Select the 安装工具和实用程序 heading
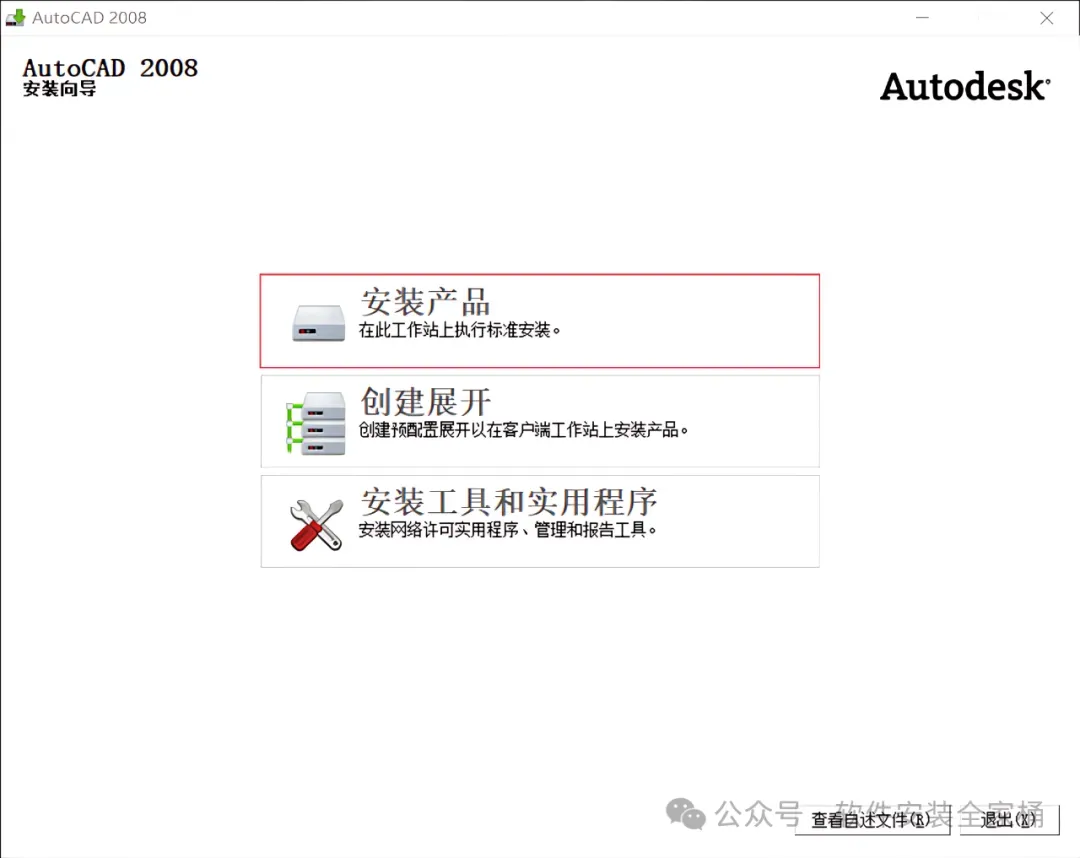The image size is (1080, 858). [x=508, y=502]
